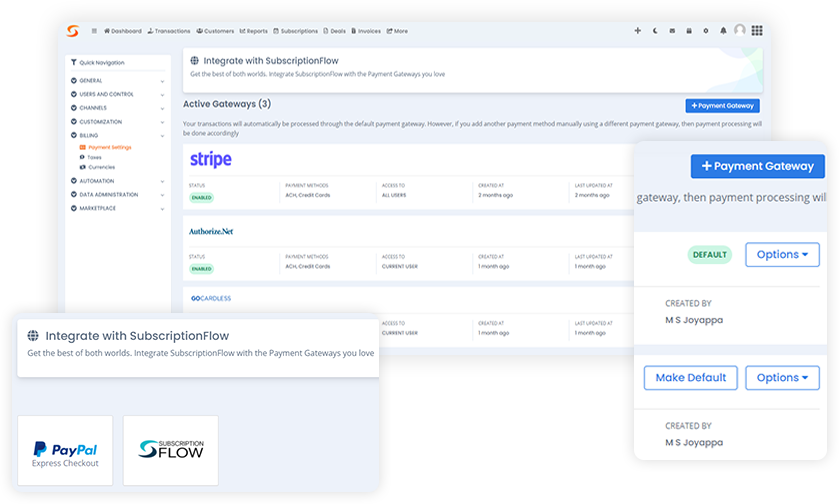The height and width of the screenshot is (504, 839).
Task: Open the Transactions menu item
Action: (x=169, y=31)
